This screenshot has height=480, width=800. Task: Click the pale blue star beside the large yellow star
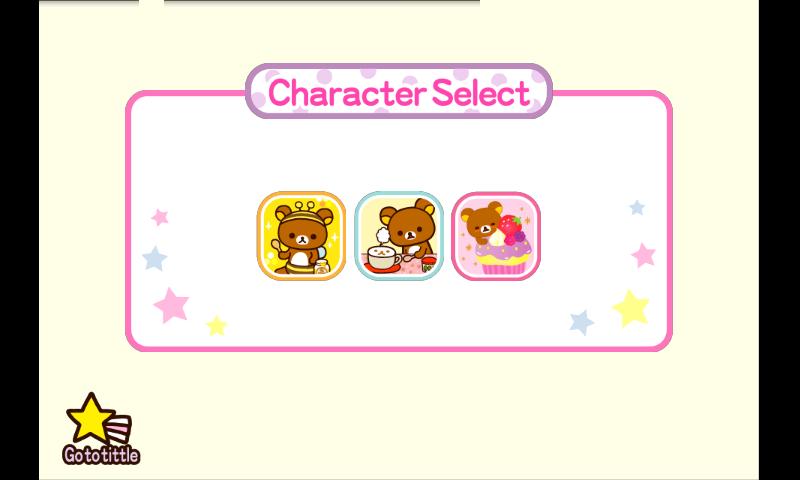coord(582,322)
